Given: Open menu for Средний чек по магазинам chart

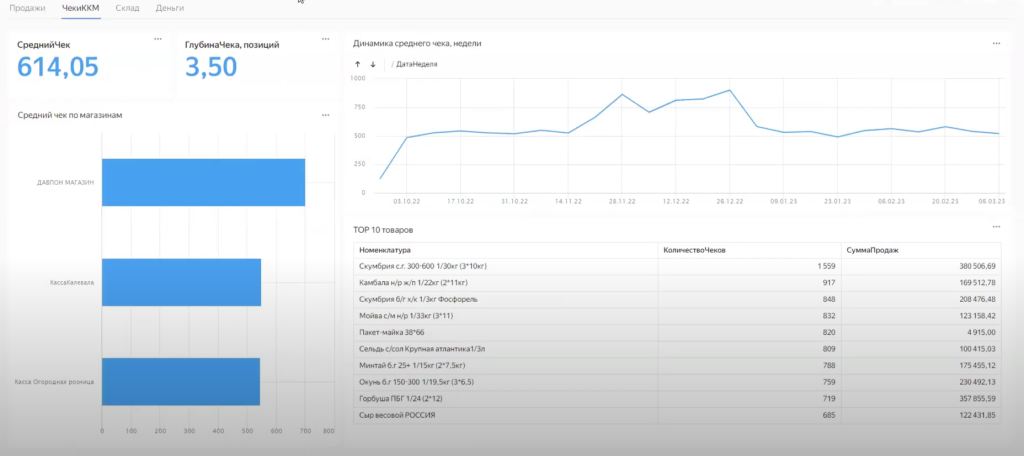Looking at the screenshot, I should point(325,115).
